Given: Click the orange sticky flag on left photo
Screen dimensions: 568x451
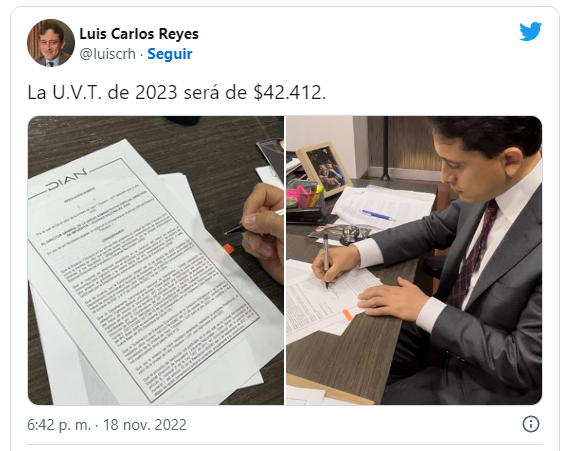Looking at the screenshot, I should click(x=228, y=249).
